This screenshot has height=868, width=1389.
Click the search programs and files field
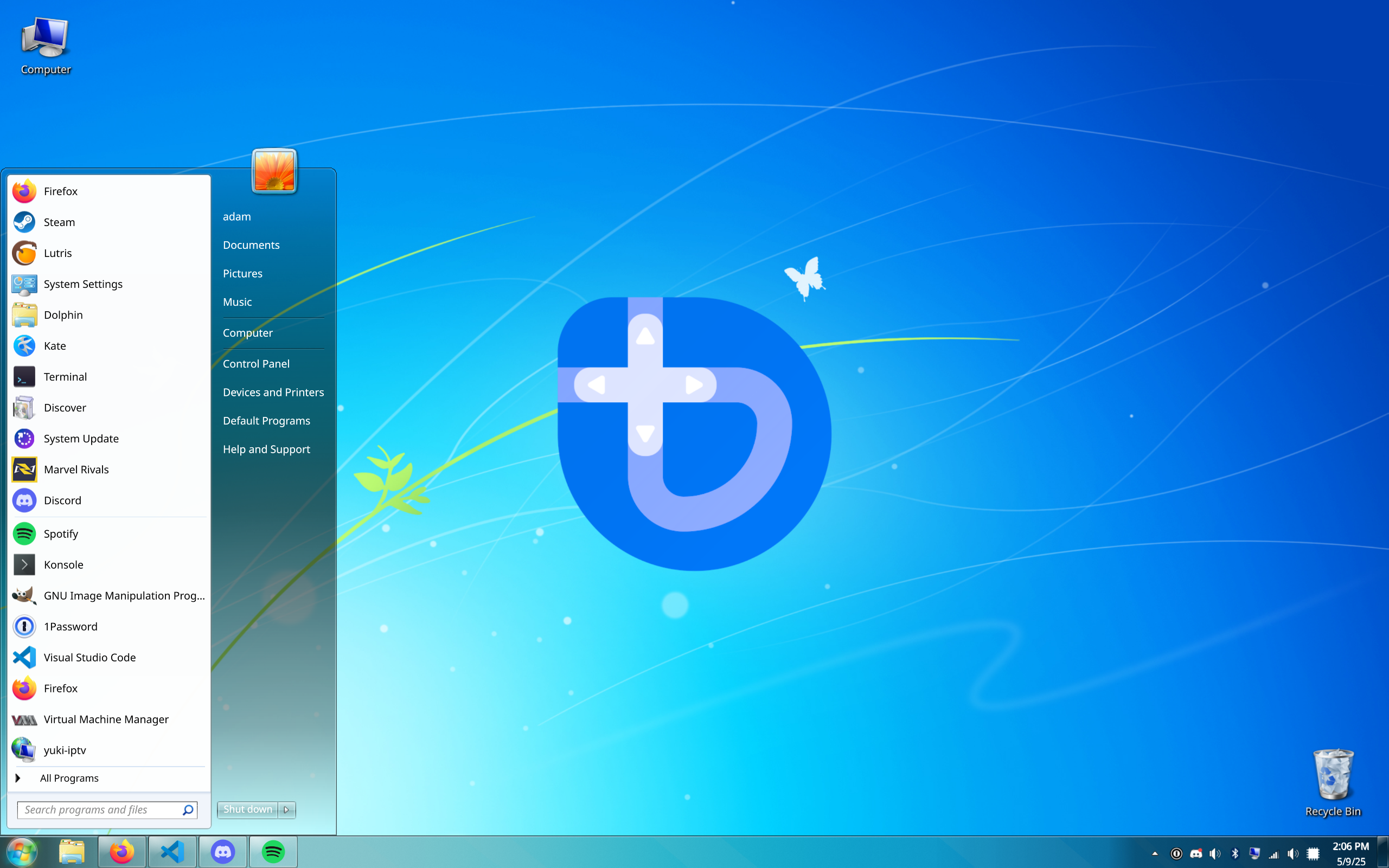[100, 809]
